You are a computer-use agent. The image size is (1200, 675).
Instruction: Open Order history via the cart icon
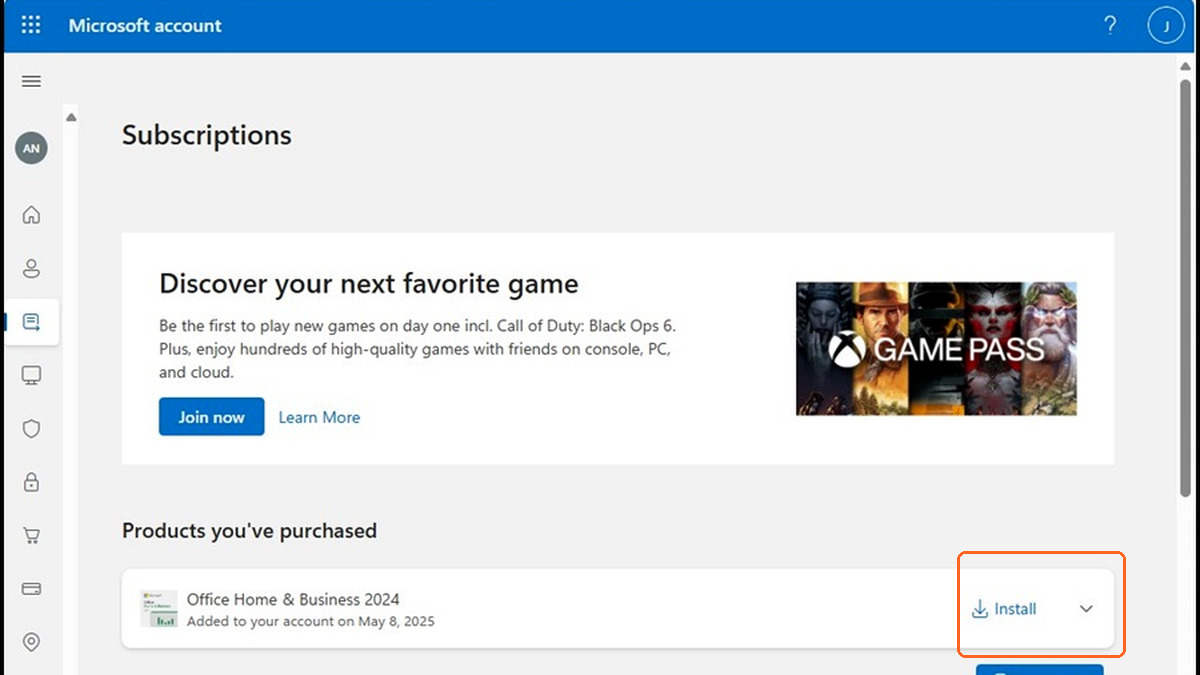[x=31, y=535]
